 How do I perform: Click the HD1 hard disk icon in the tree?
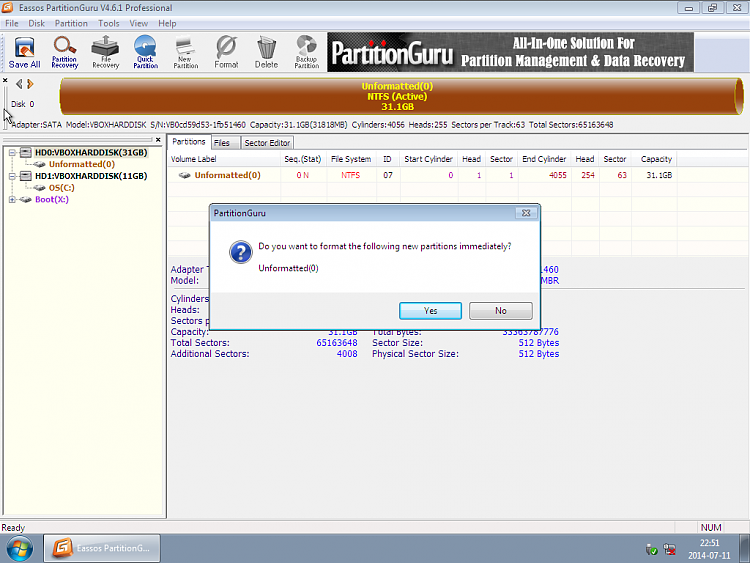pyautogui.click(x=26, y=176)
